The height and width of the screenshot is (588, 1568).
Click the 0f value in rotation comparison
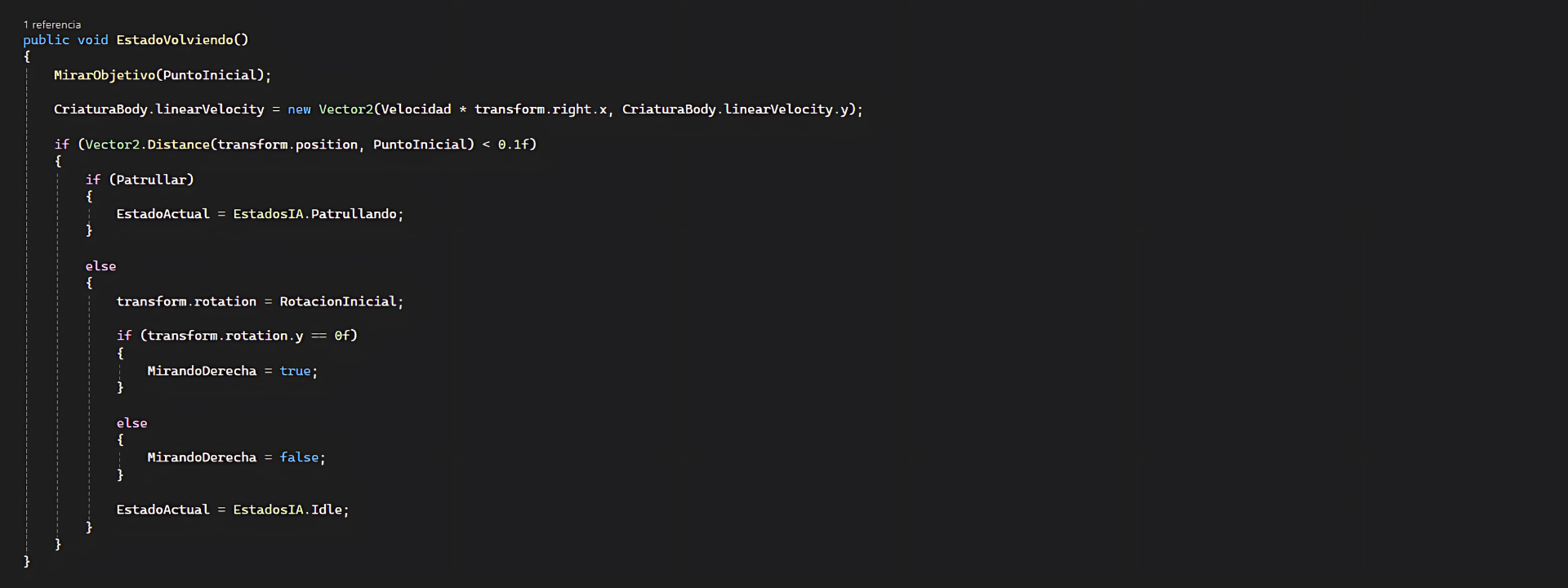click(342, 336)
